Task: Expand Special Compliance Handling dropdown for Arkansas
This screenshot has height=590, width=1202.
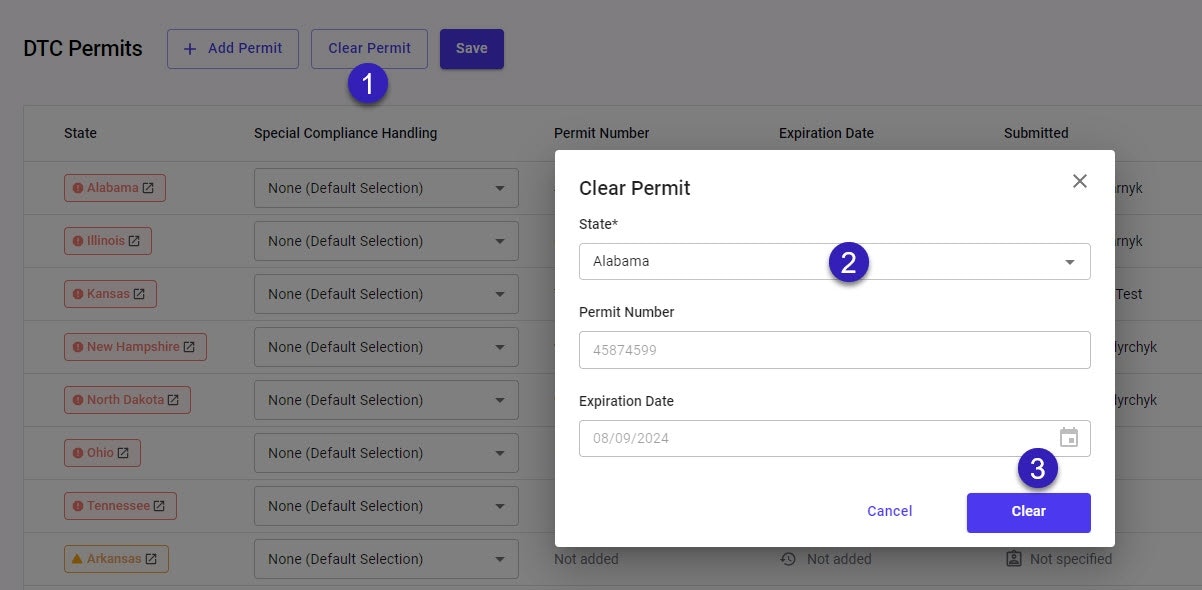Action: 386,559
